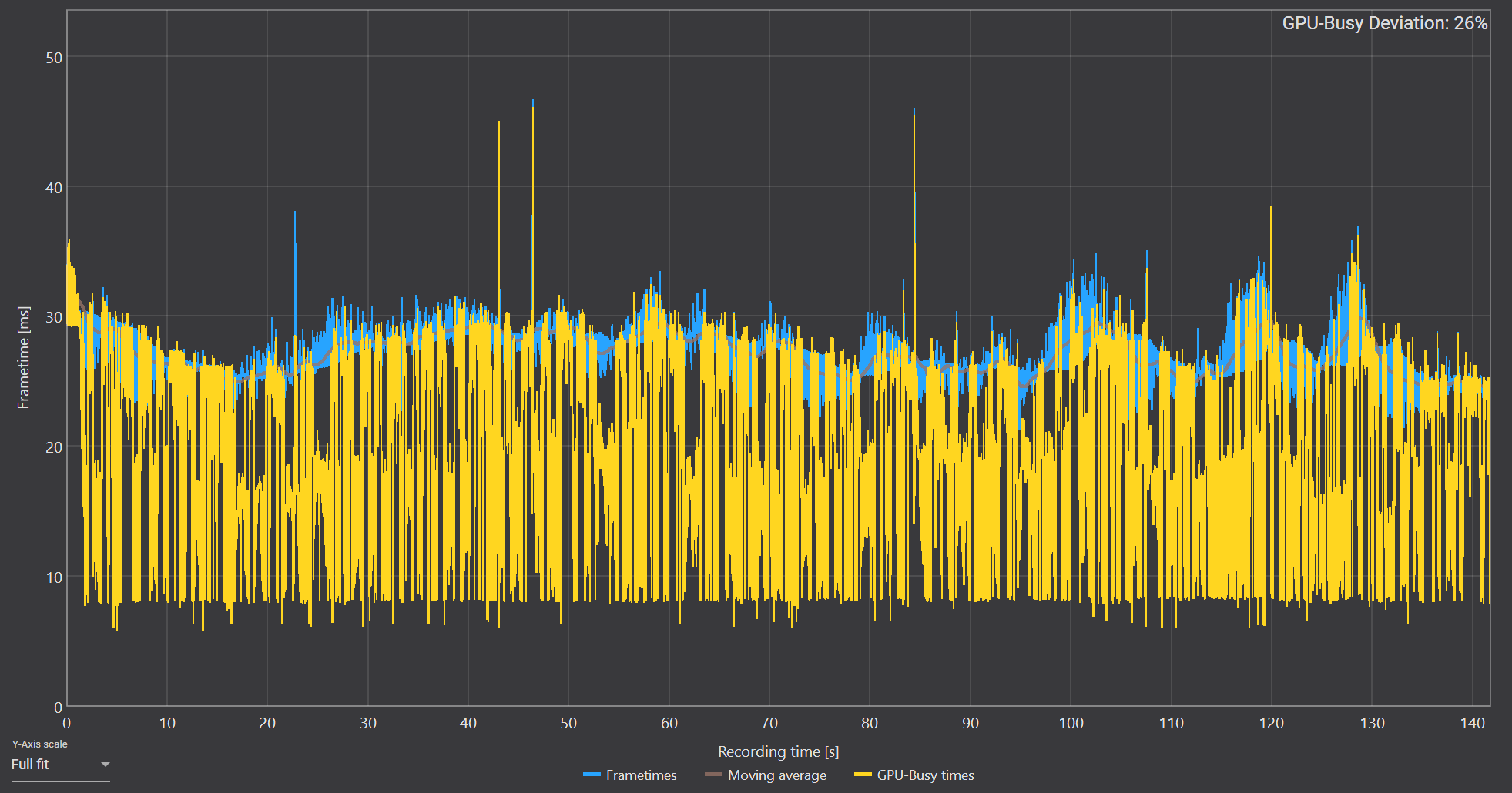
Task: Click the yellow GPU-Busy times legend marker
Action: click(x=863, y=775)
